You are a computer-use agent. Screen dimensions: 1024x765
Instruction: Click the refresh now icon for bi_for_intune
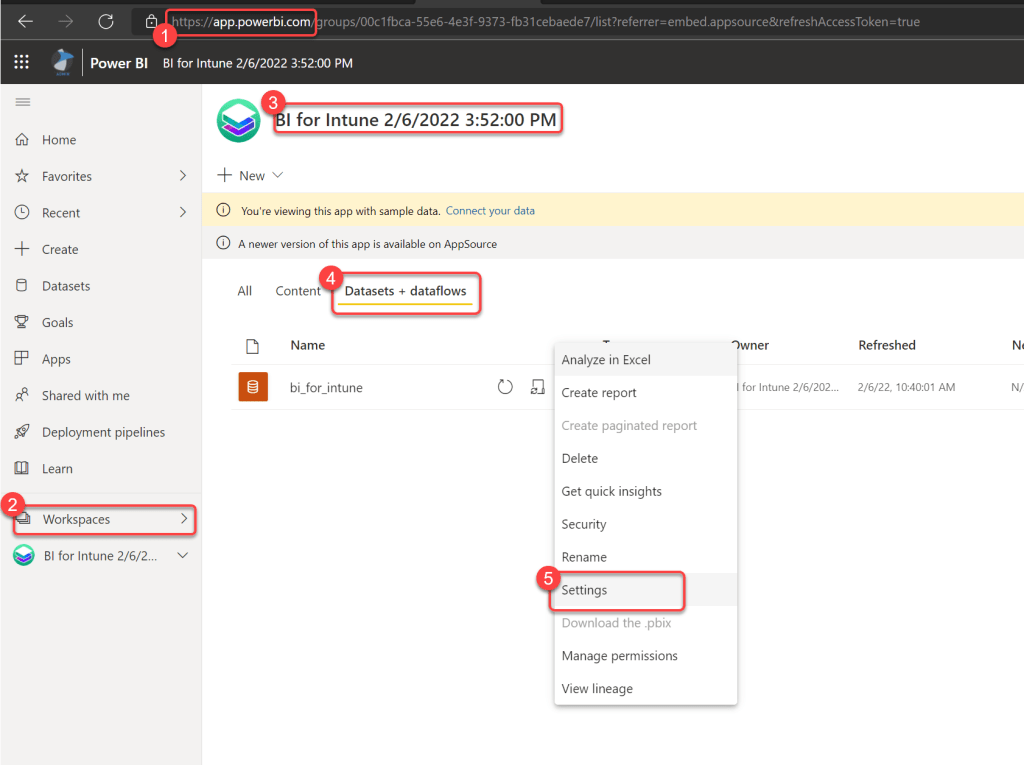coord(505,387)
